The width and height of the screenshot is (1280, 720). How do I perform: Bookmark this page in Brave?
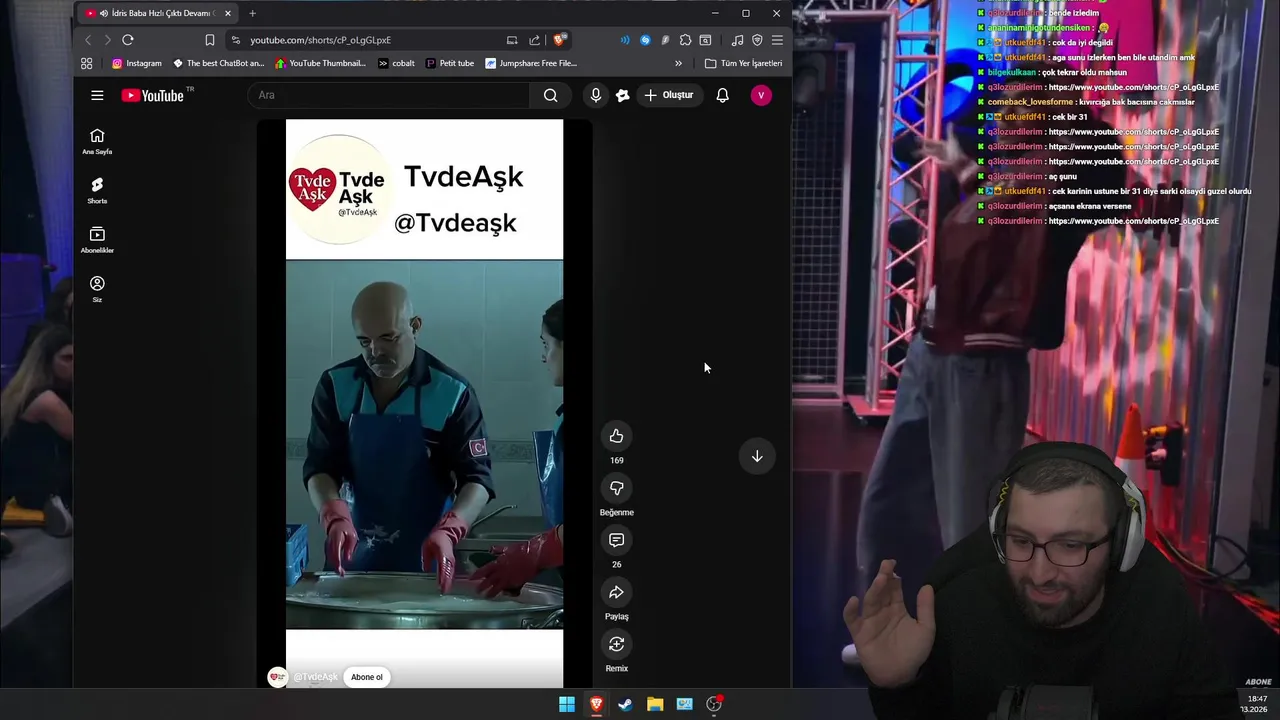click(x=209, y=40)
